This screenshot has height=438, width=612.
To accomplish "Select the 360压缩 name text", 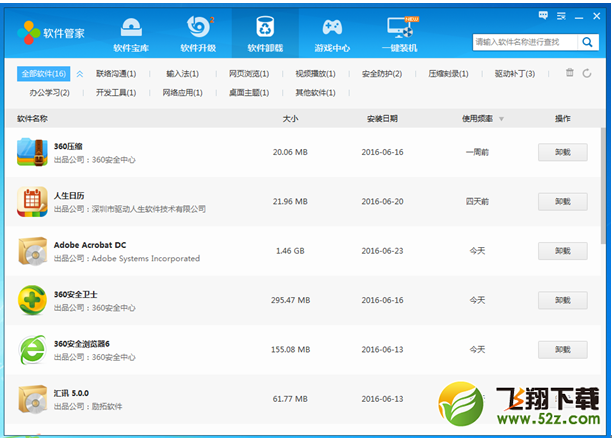I will [68, 146].
